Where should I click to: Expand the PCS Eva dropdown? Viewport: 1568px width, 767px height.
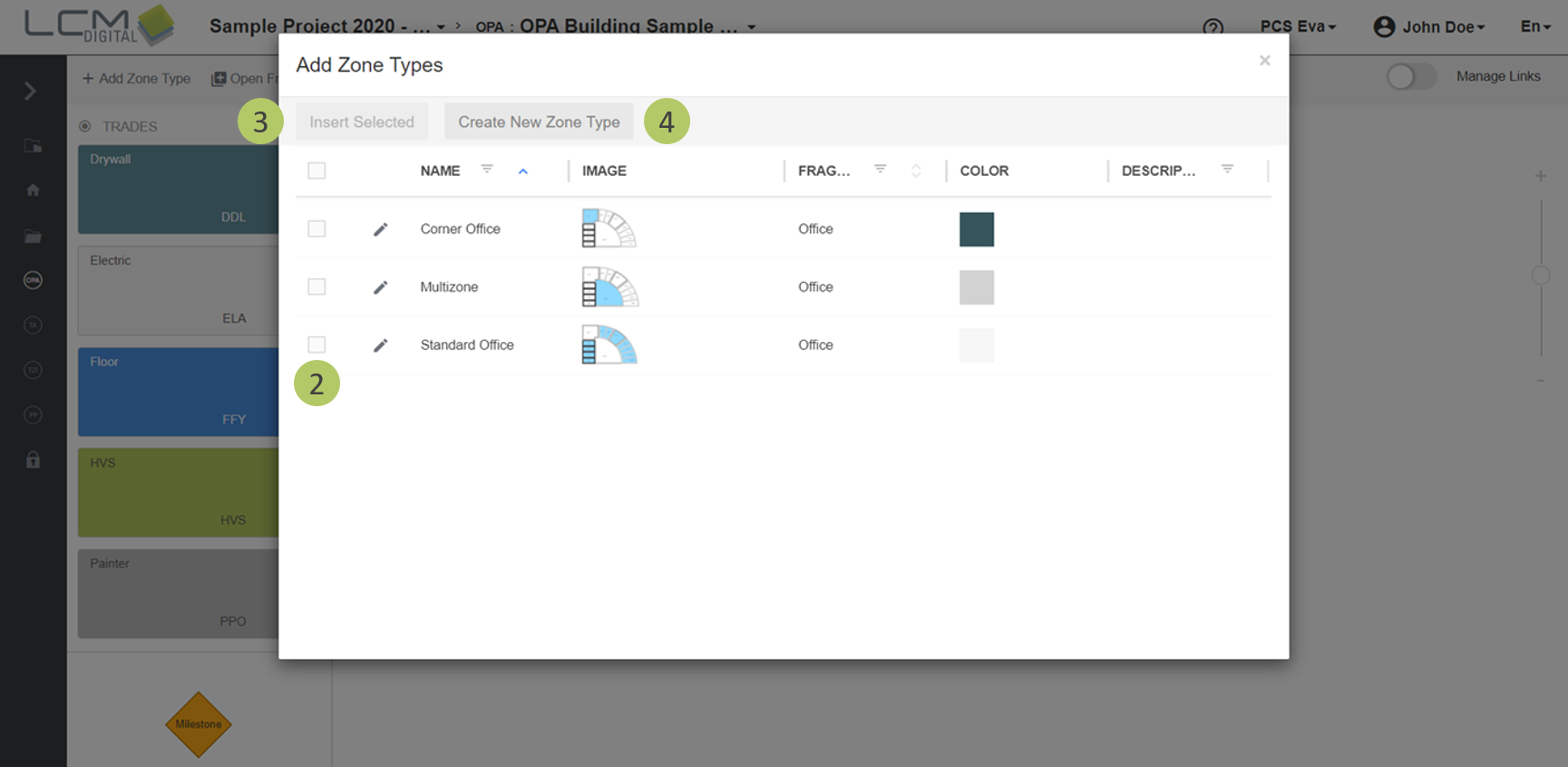[1298, 27]
